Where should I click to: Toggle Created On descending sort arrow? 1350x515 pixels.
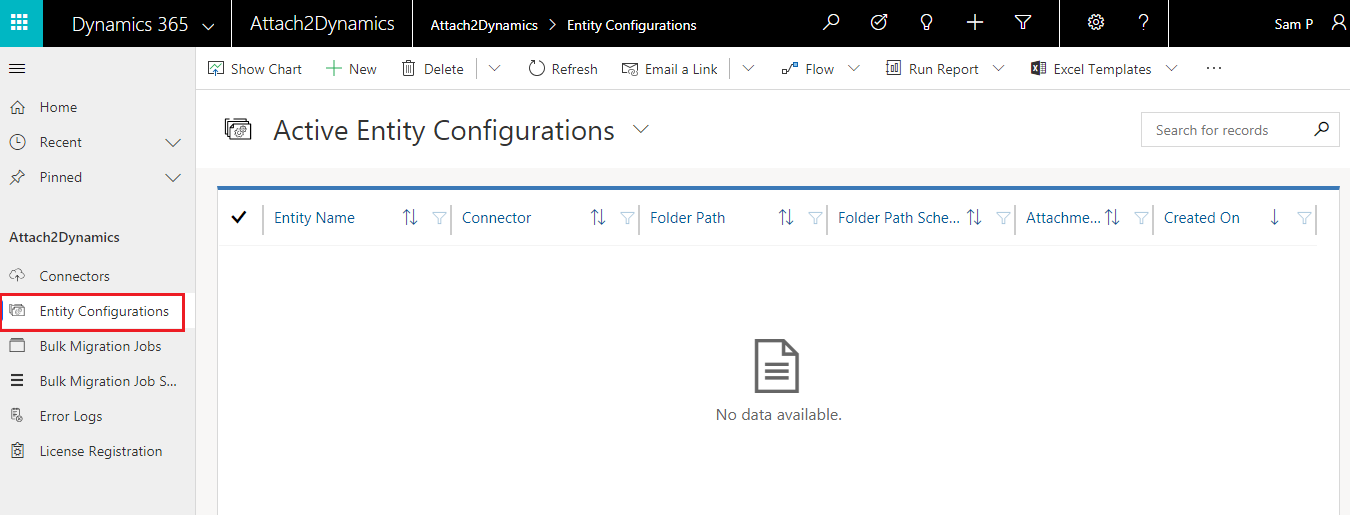pos(1274,218)
